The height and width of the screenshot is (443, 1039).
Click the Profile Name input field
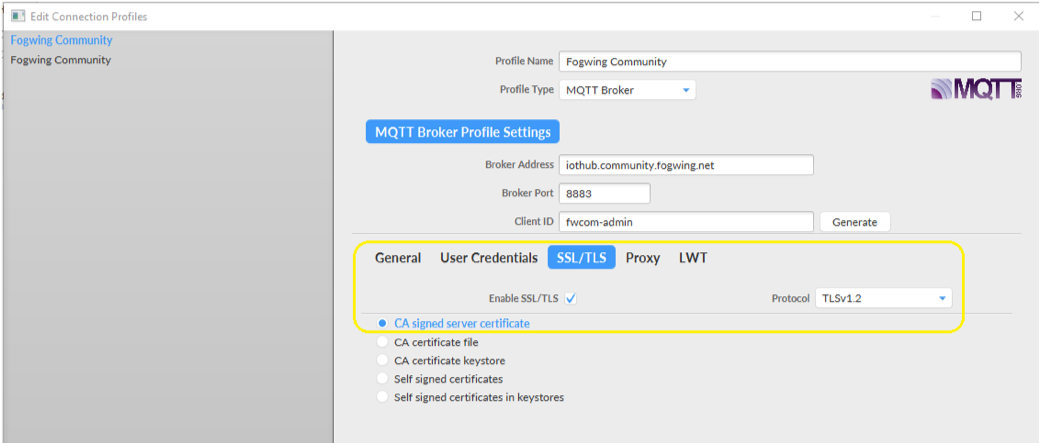pos(790,62)
